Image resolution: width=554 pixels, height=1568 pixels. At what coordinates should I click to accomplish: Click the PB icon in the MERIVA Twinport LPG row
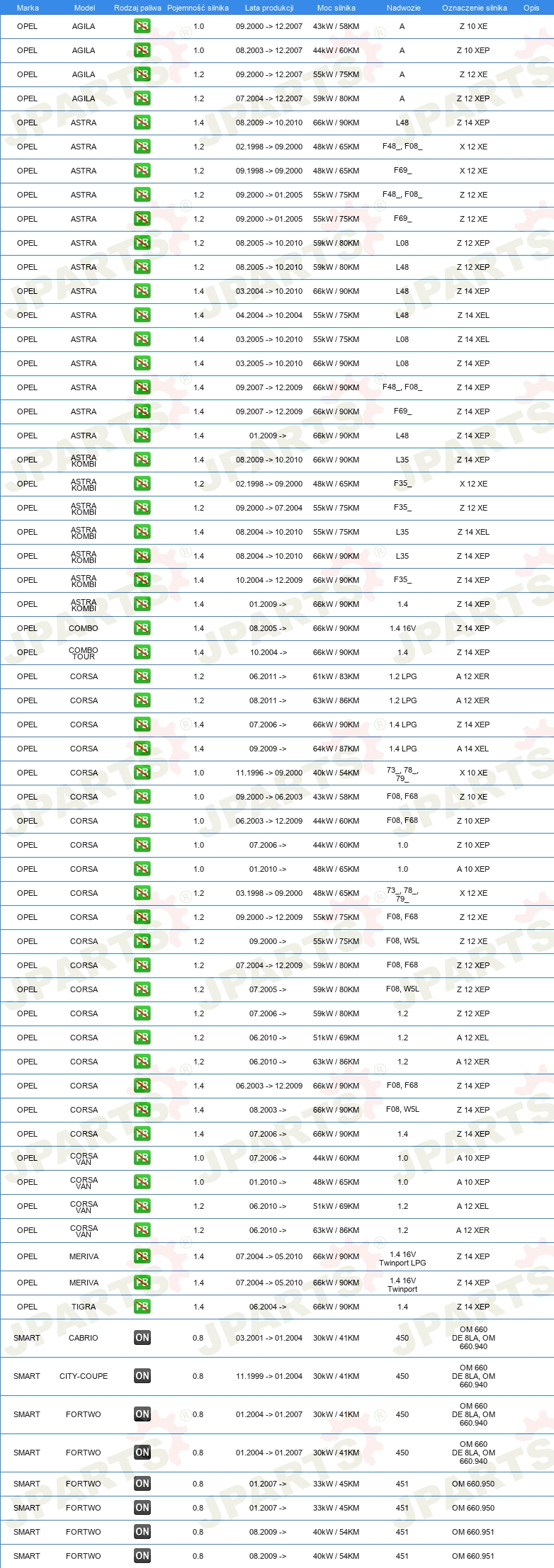142,1256
